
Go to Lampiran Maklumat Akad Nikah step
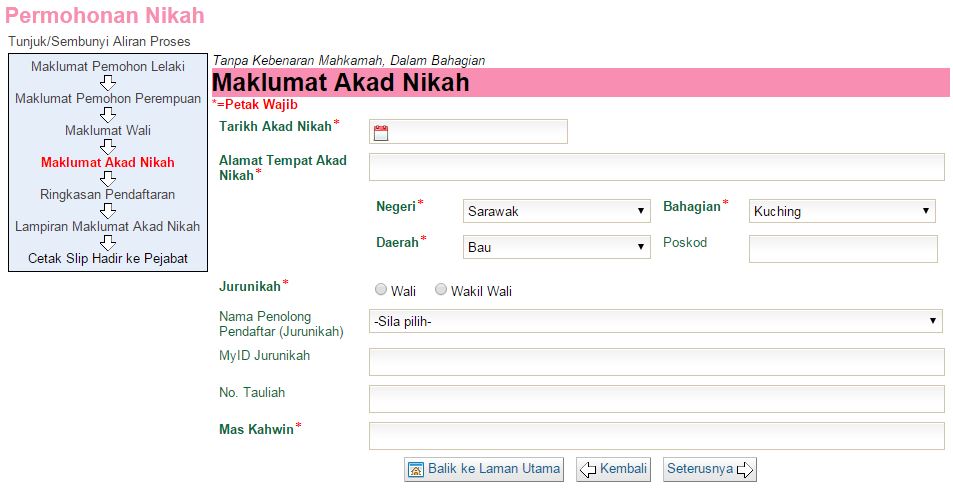(108, 226)
